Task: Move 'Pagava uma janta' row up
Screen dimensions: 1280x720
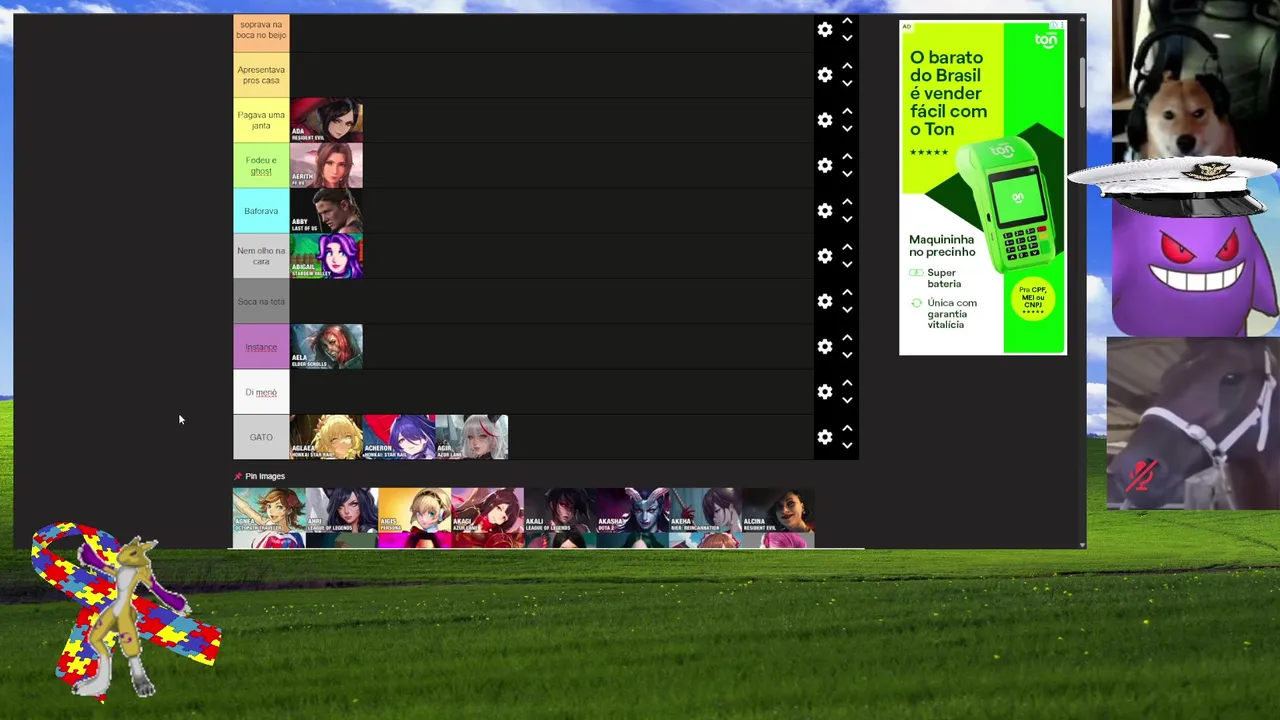Action: tap(847, 111)
